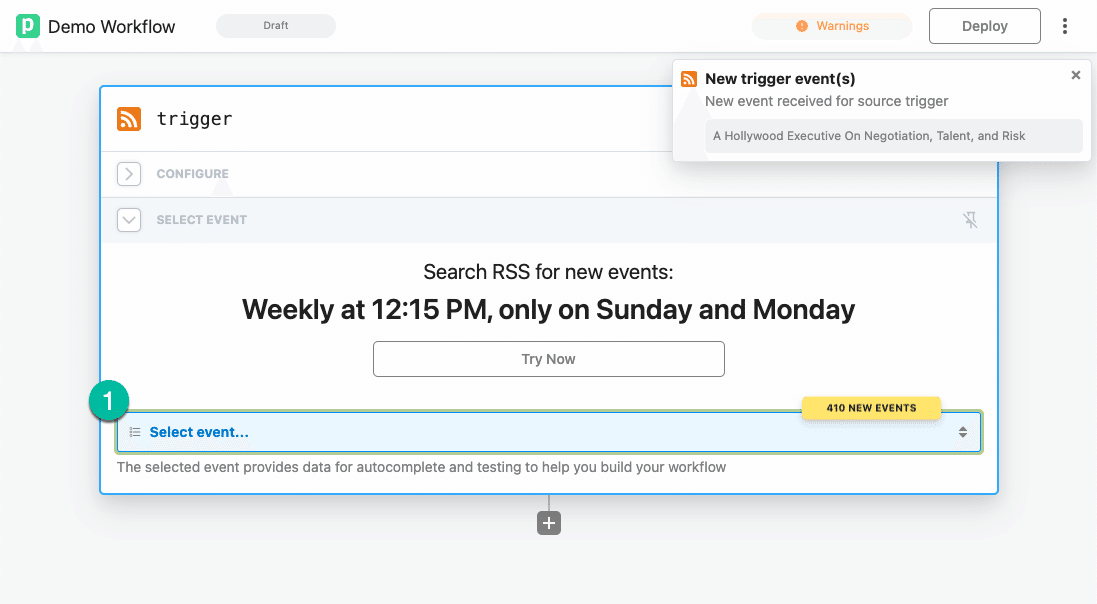Open the Select event dropdown

tap(549, 432)
